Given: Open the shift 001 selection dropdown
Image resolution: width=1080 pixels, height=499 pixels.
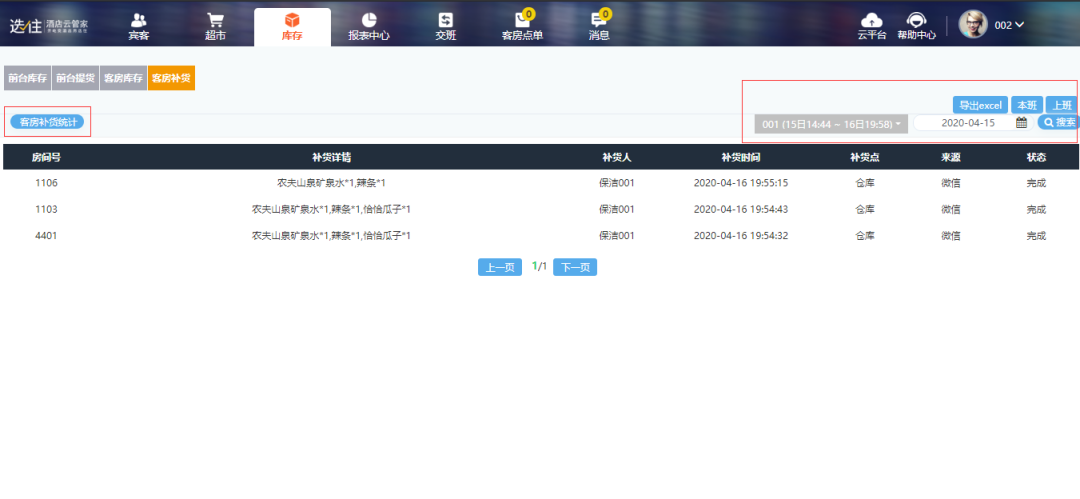Looking at the screenshot, I should 831,124.
